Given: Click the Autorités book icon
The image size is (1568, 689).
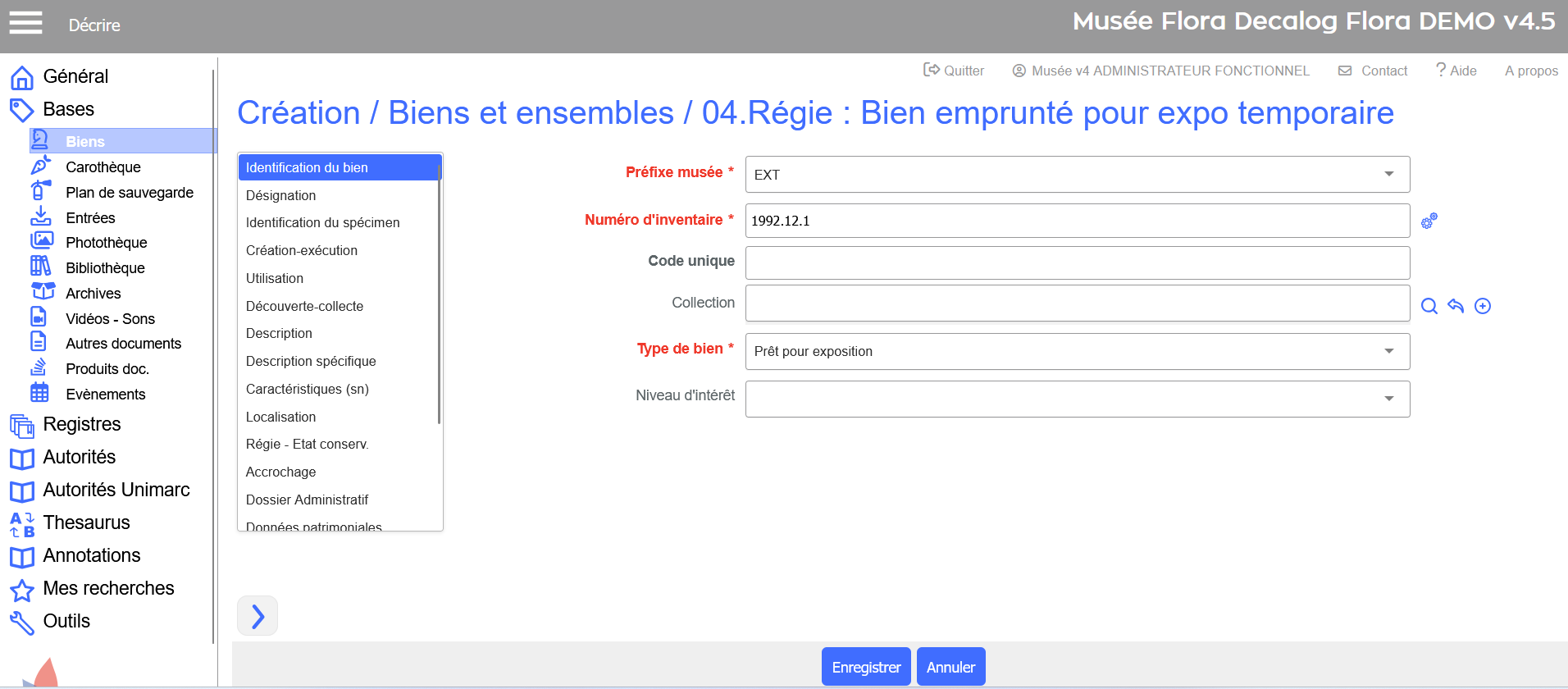Looking at the screenshot, I should coord(22,459).
